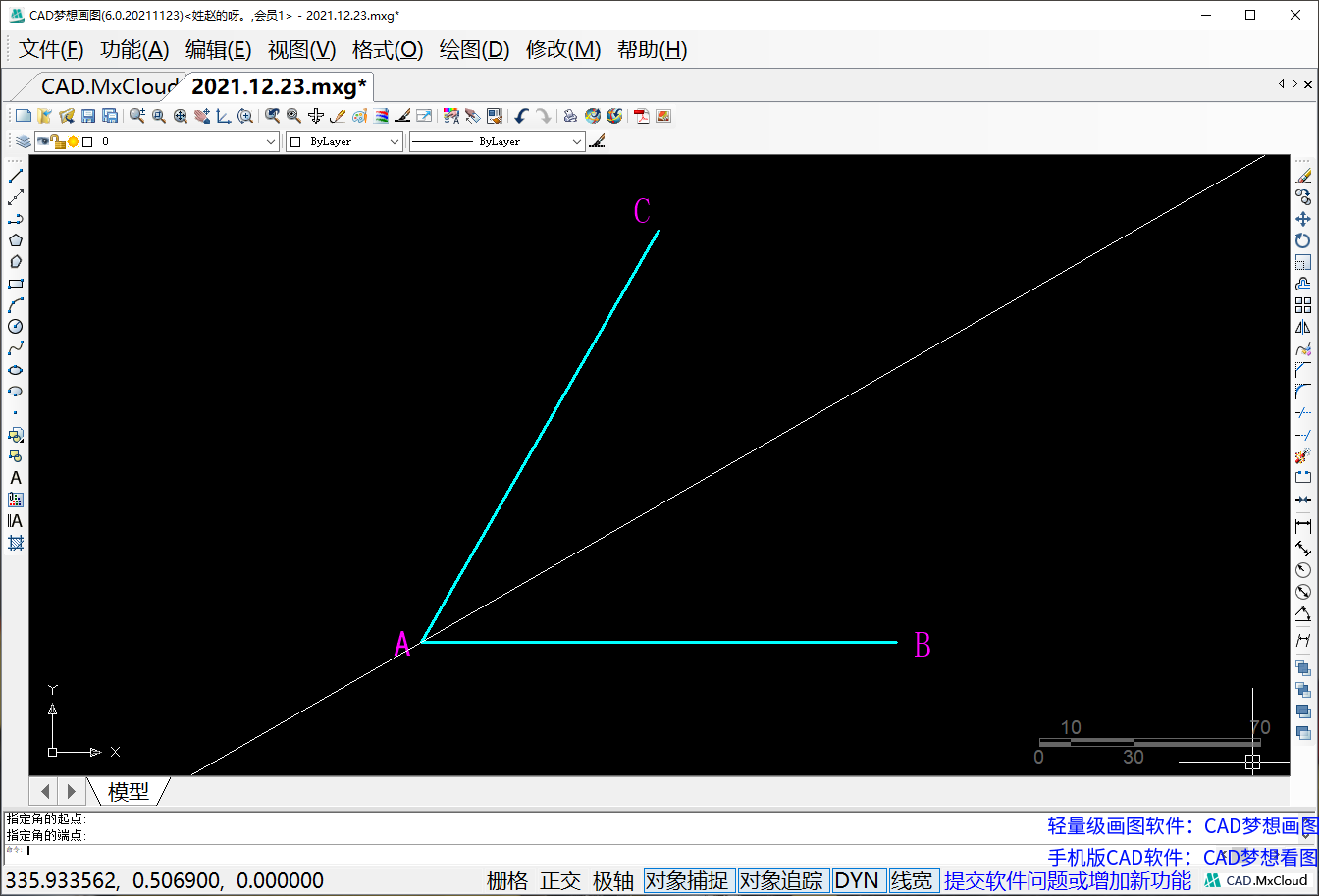Screen dimensions: 1319x896
Task: Open the 编辑(E) menu
Action: 219,50
